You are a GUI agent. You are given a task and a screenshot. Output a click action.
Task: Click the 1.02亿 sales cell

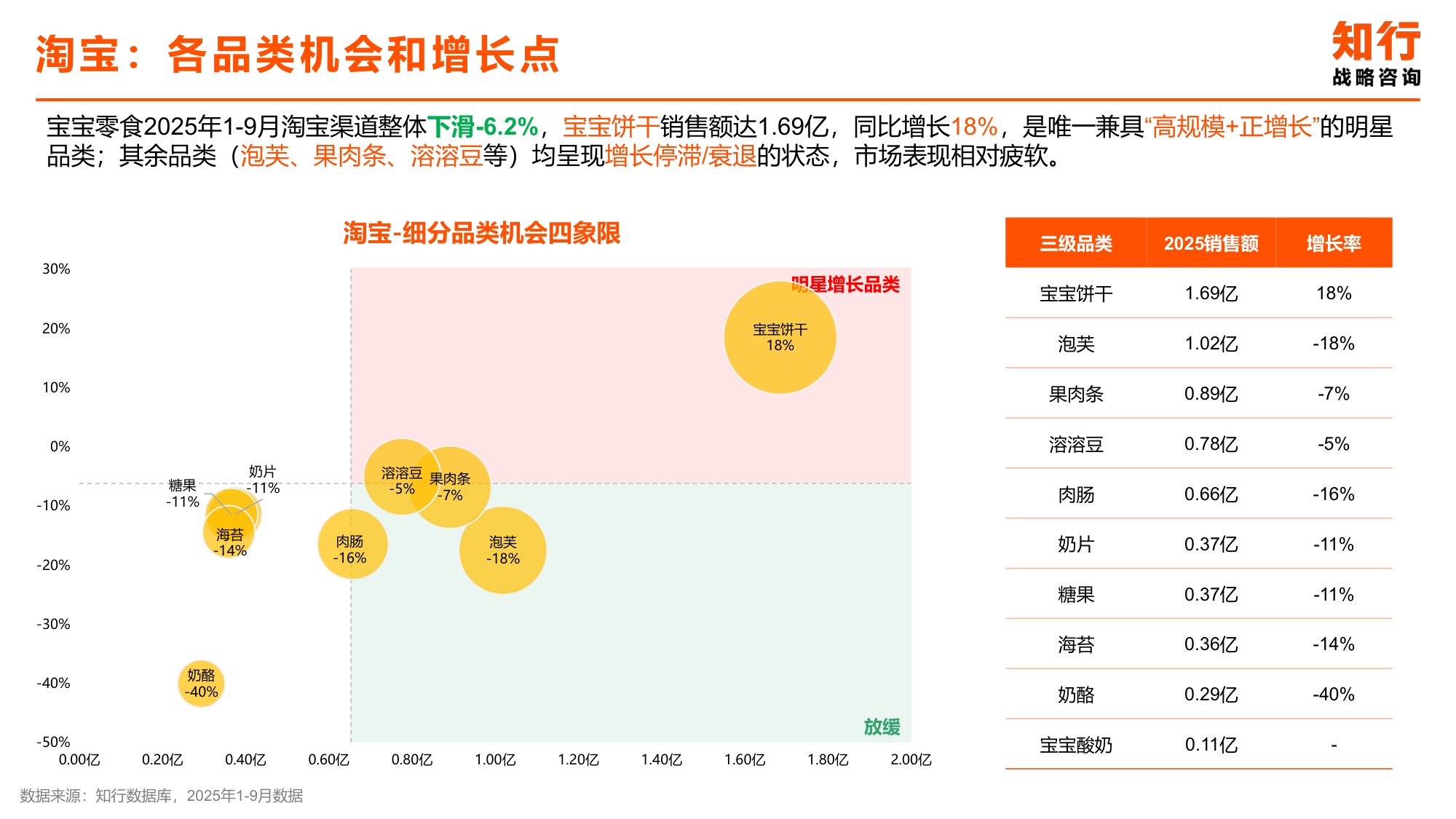click(x=1211, y=344)
